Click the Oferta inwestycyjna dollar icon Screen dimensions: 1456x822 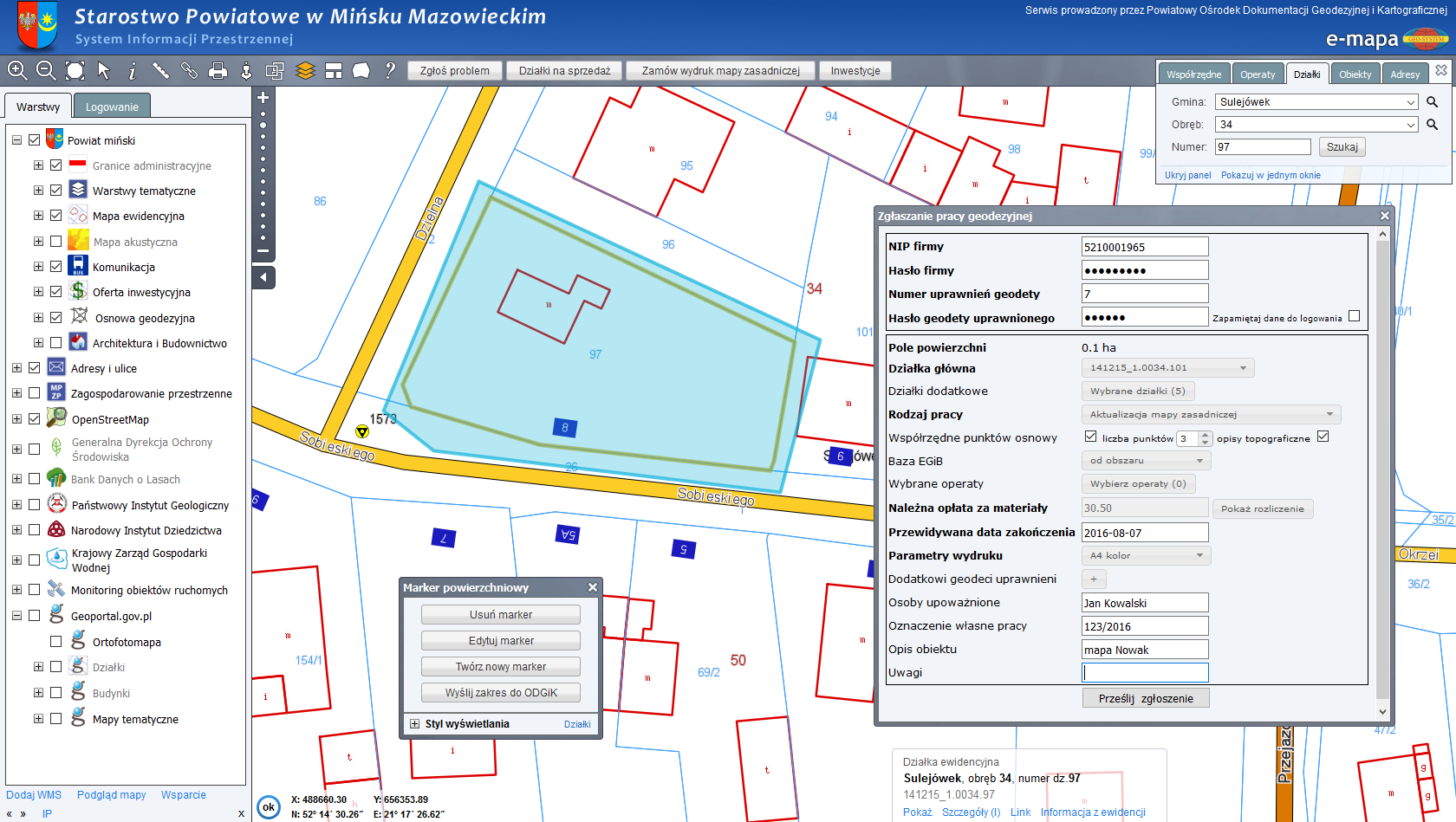[78, 291]
